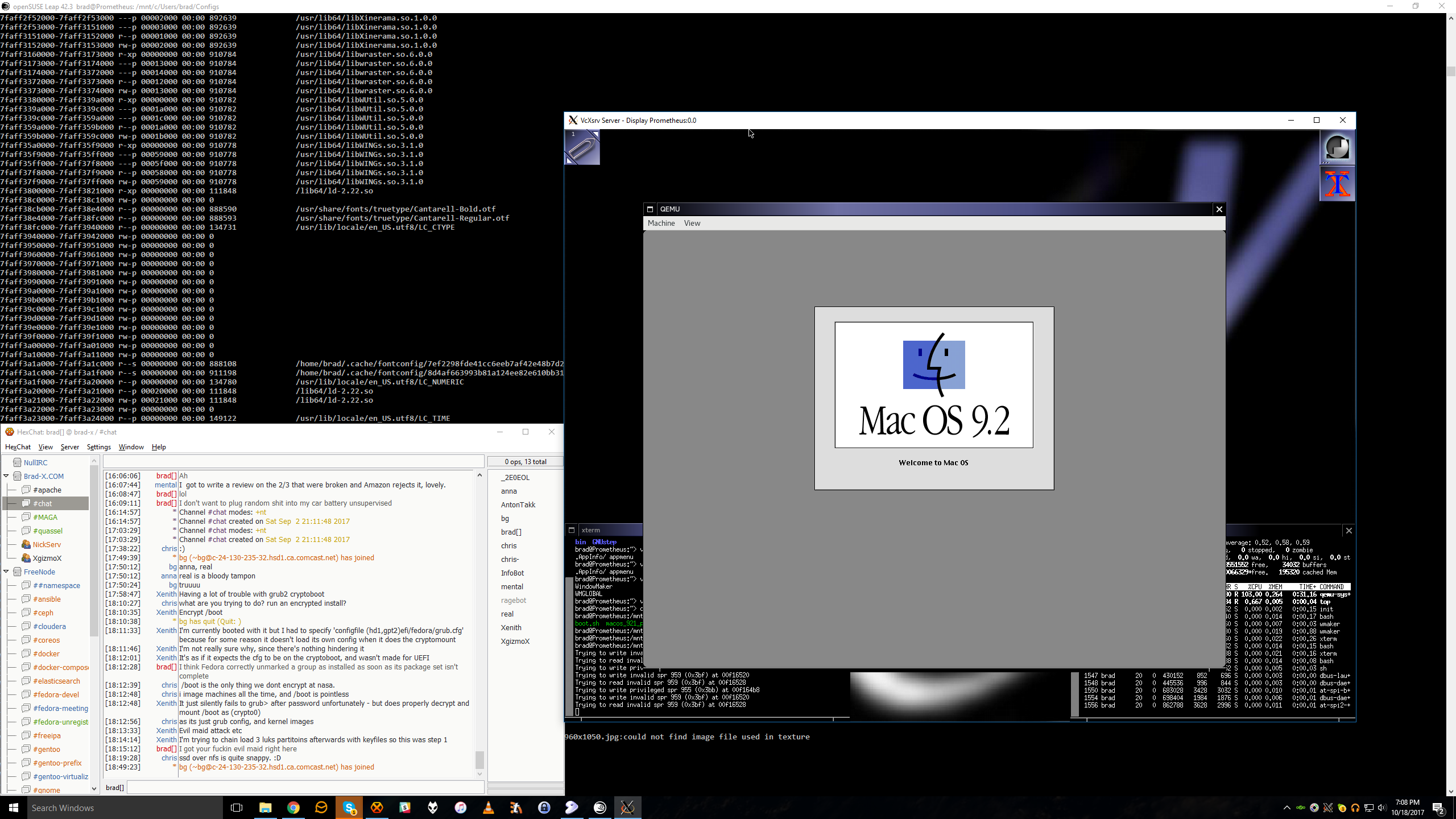The height and width of the screenshot is (819, 1456).
Task: Click the '0 ops, 13 total' user count label
Action: 526,461
